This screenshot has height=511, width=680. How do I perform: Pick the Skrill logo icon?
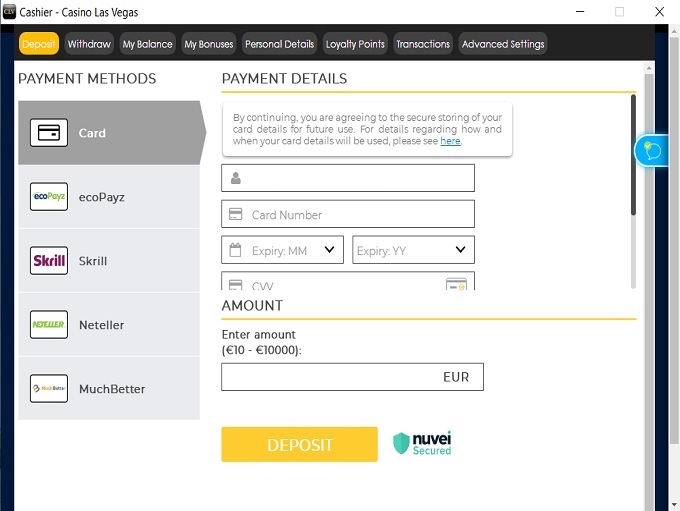click(49, 261)
